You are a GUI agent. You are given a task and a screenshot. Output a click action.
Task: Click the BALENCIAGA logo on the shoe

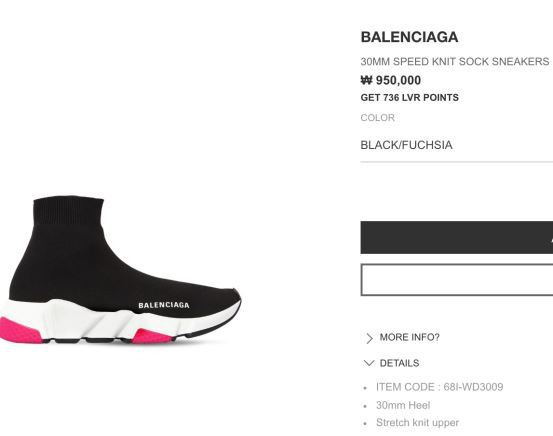pyautogui.click(x=164, y=305)
